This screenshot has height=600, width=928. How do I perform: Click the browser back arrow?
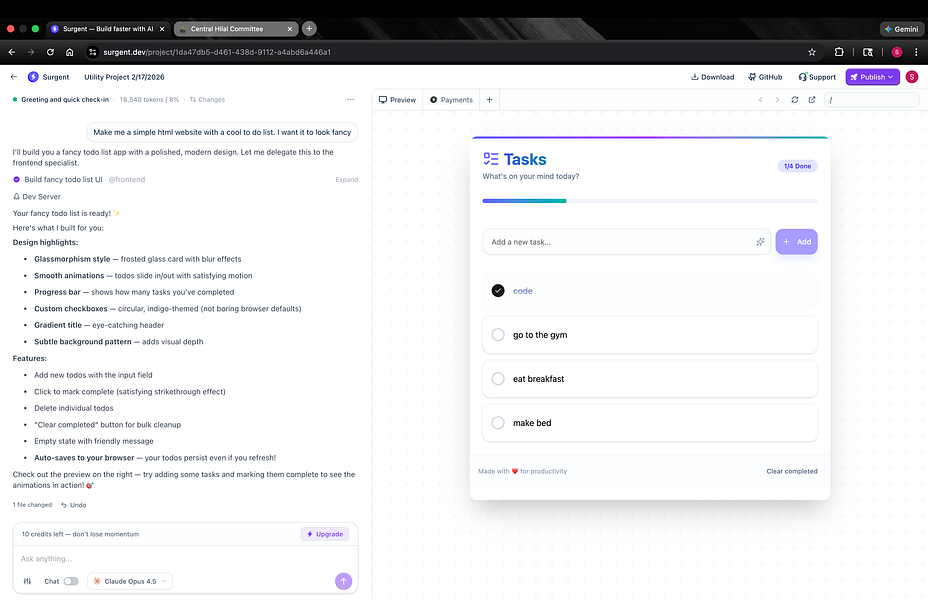(x=12, y=52)
